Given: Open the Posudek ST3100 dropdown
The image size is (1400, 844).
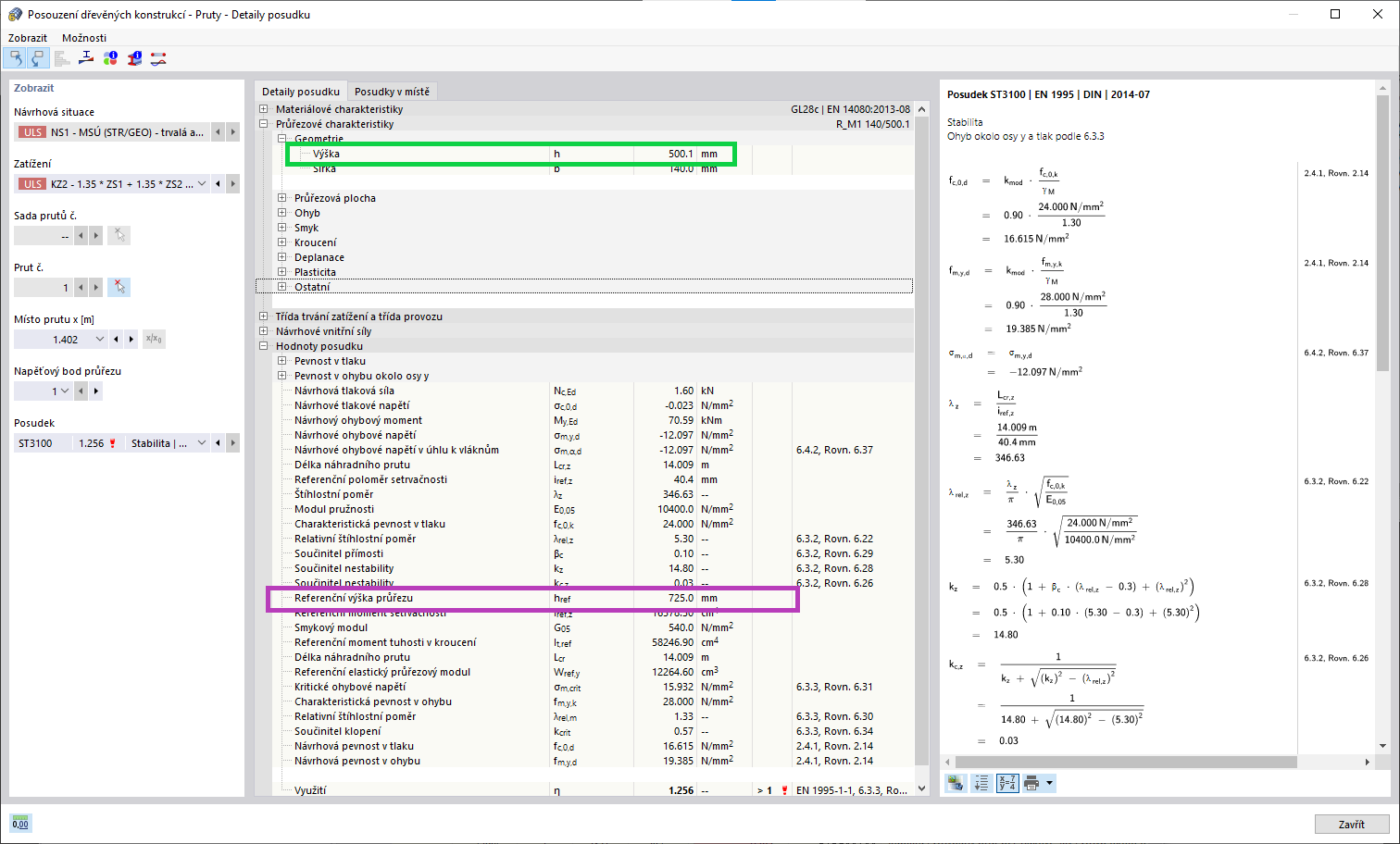Looking at the screenshot, I should pos(202,442).
